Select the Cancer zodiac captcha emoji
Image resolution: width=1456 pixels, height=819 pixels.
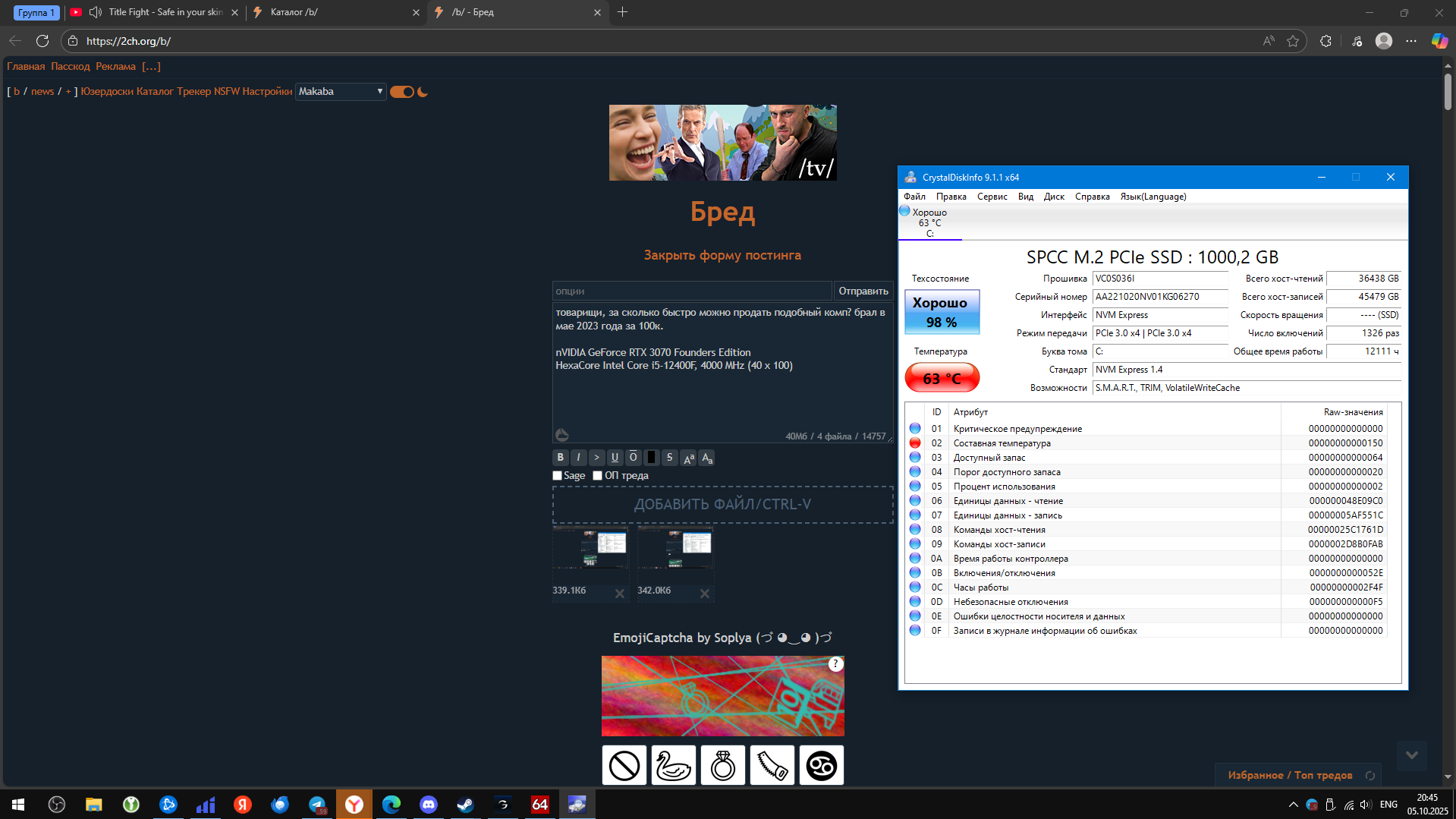coord(822,765)
